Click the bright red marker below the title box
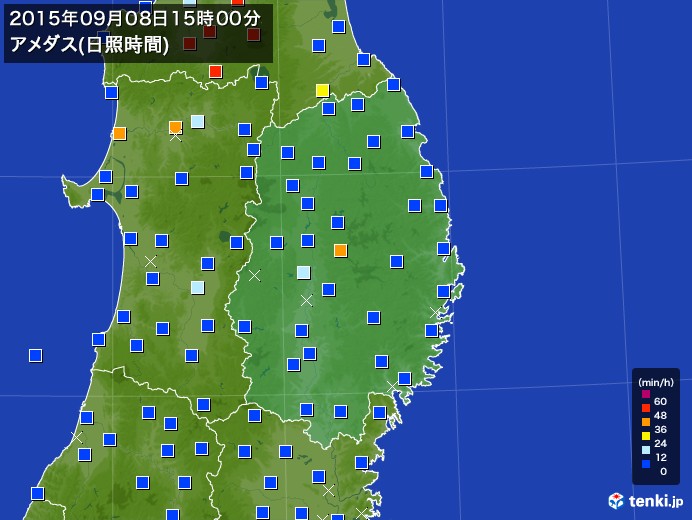Screen dimensions: 692x520 coord(215,71)
